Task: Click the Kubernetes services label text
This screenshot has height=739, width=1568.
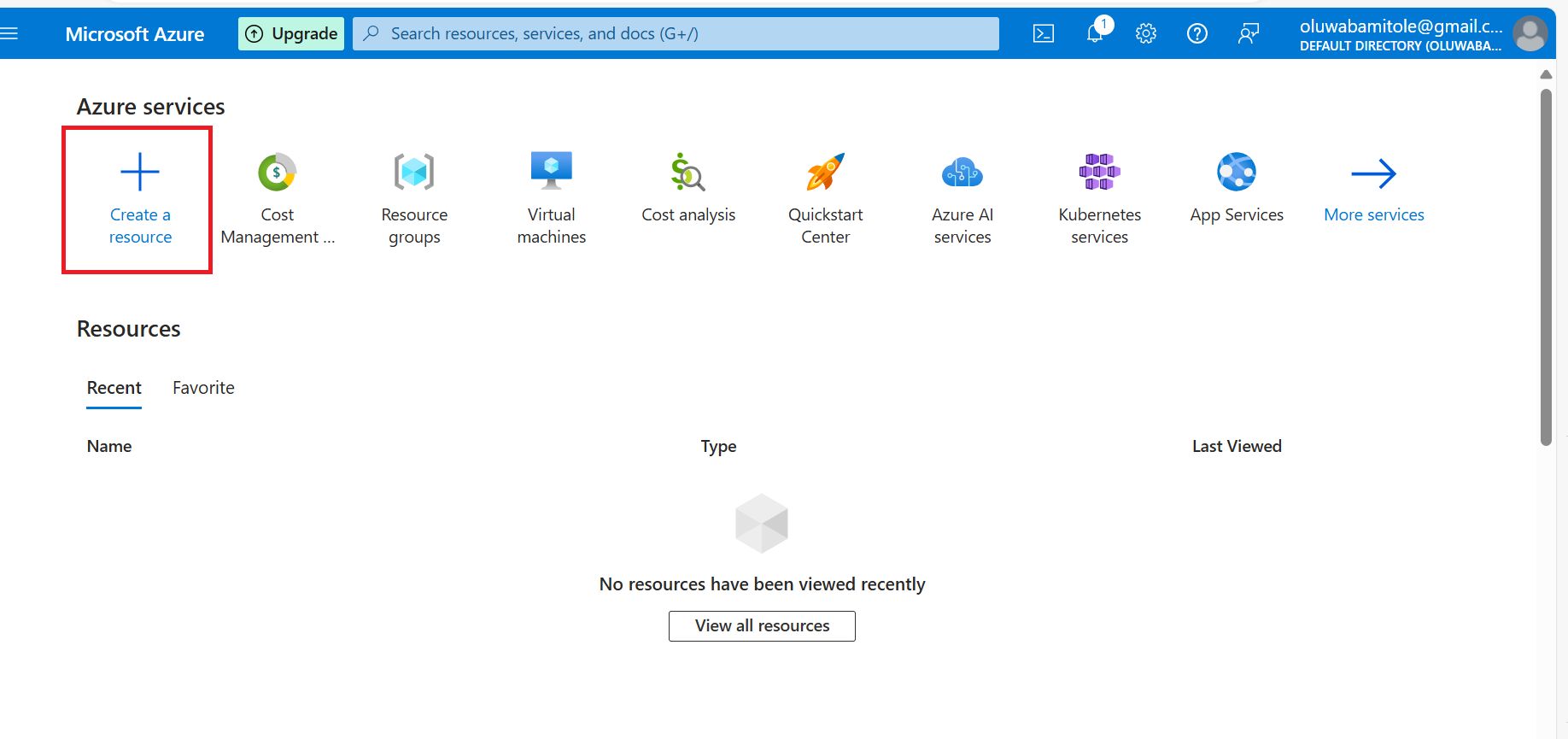Action: coord(1100,226)
